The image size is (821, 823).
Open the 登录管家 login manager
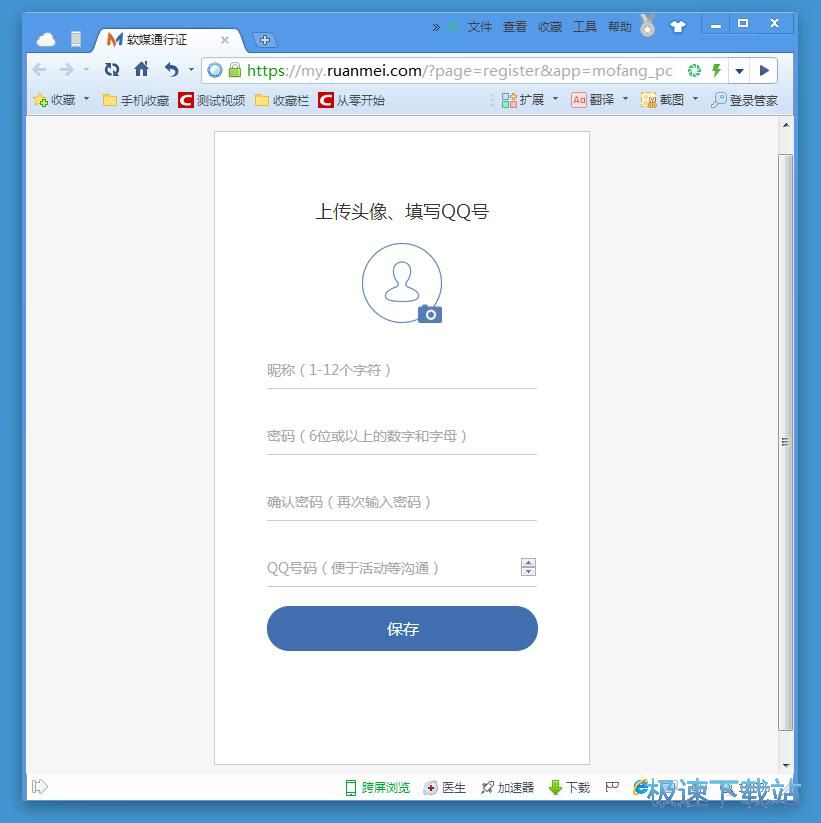coord(744,100)
